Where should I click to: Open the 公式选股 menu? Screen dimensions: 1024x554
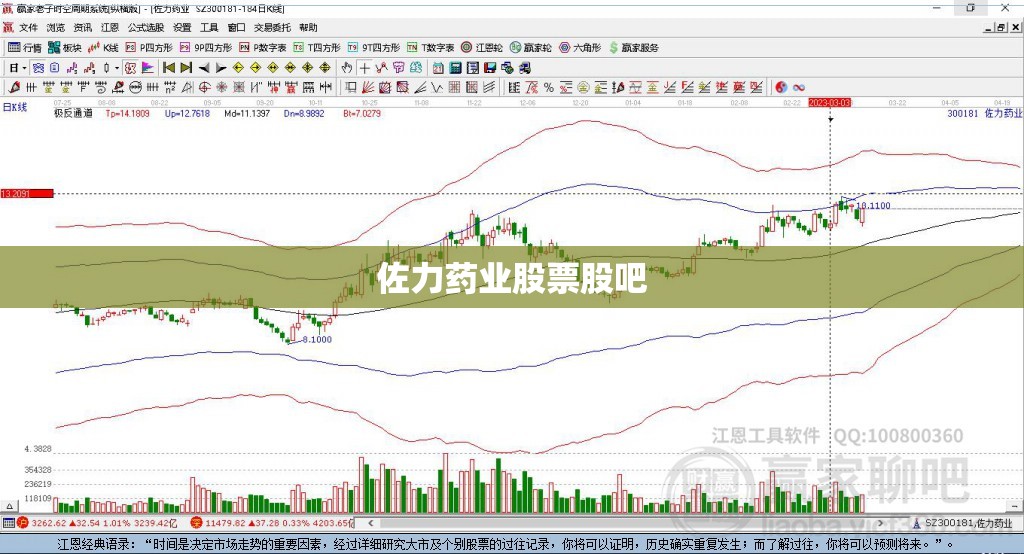click(x=146, y=27)
